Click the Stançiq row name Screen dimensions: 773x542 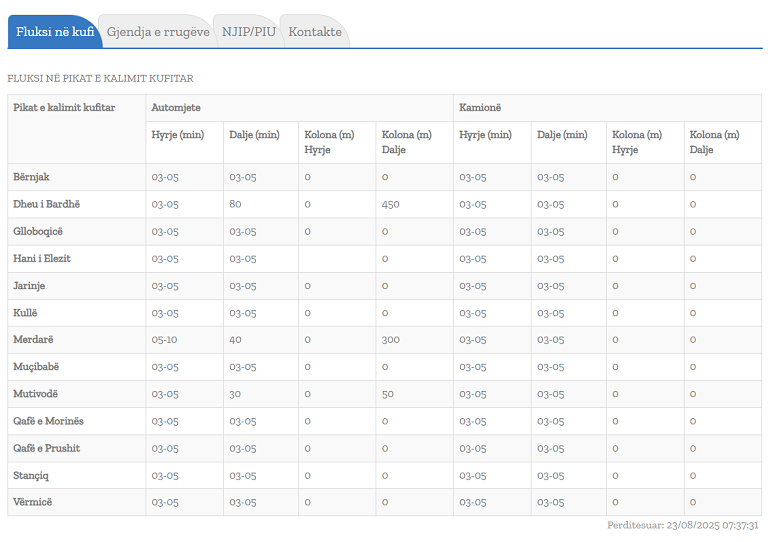[33, 475]
